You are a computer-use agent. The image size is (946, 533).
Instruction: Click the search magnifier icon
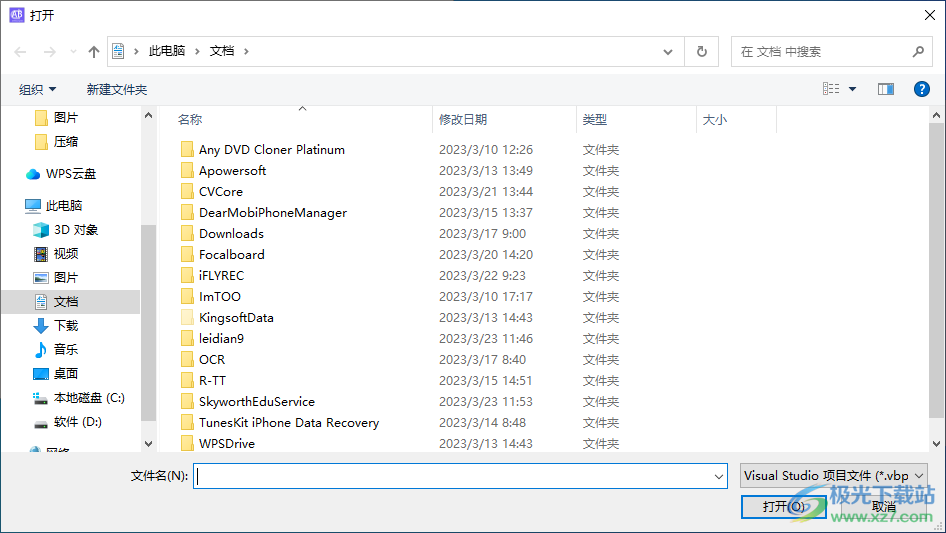pyautogui.click(x=918, y=52)
